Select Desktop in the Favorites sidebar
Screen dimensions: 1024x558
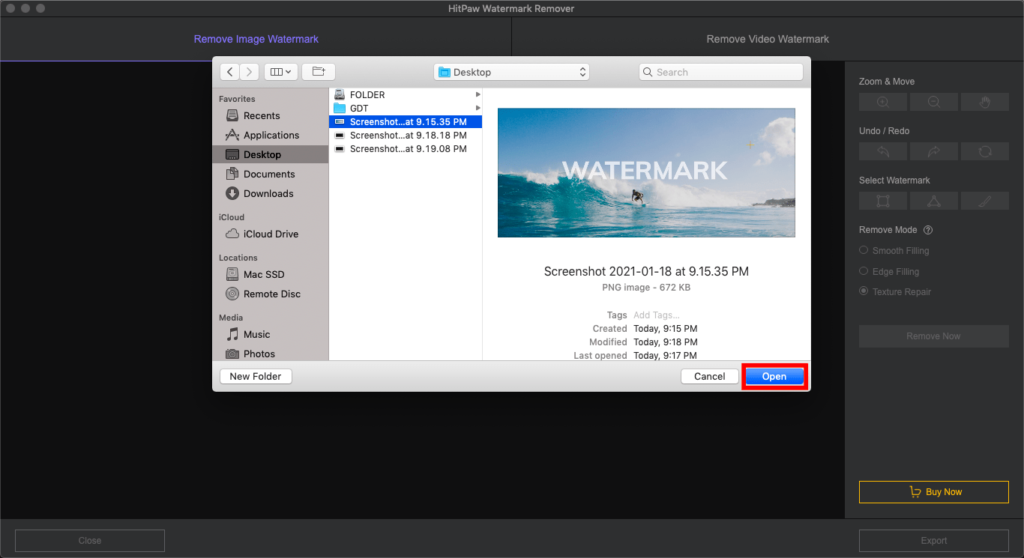[x=270, y=155]
